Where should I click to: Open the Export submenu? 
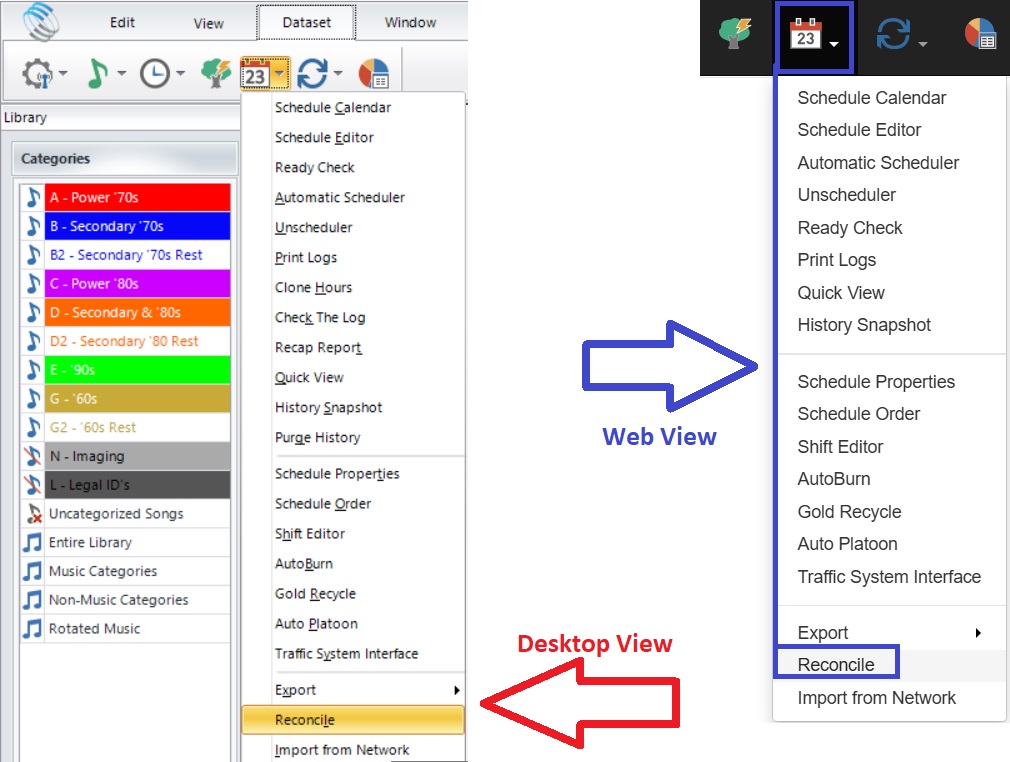295,689
